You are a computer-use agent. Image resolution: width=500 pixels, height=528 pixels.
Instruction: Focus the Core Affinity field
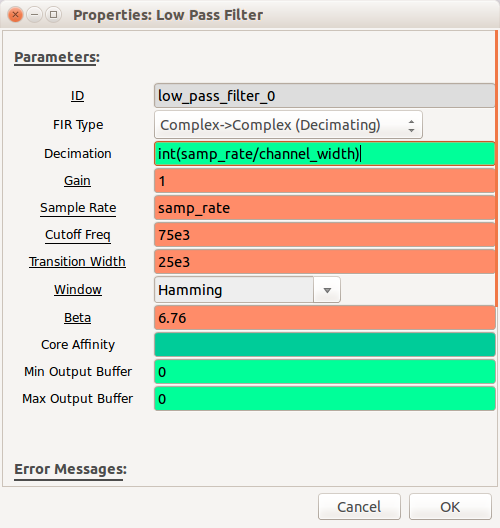325,345
